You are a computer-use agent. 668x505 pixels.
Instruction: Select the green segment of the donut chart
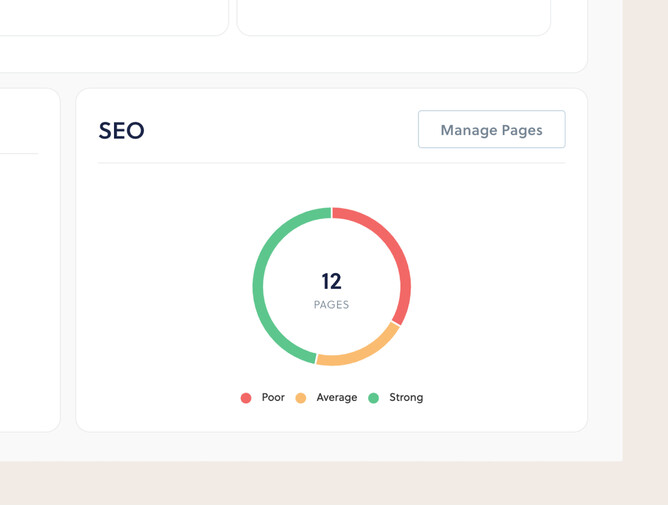[263, 270]
